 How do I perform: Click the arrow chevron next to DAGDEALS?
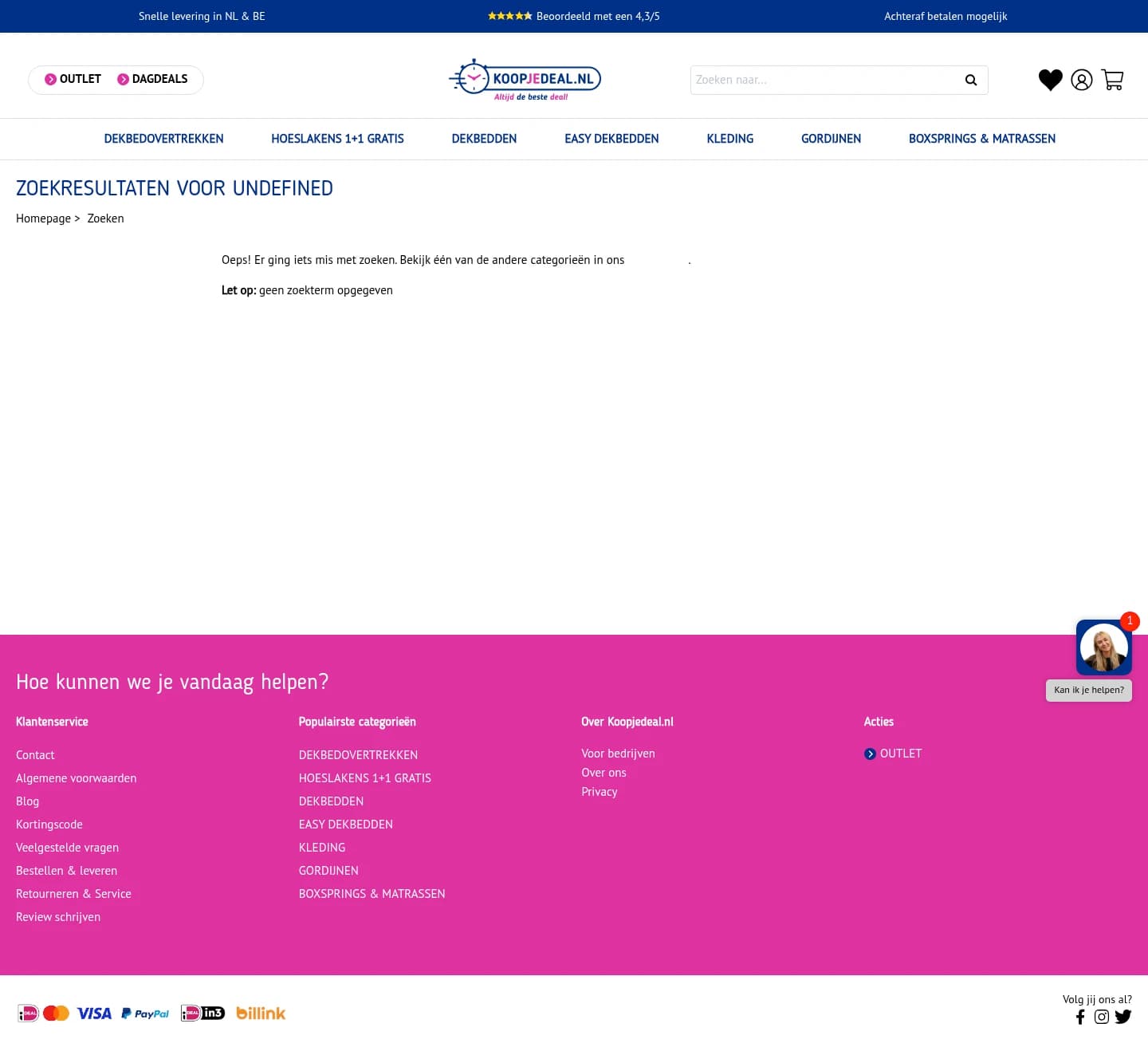pyautogui.click(x=124, y=79)
